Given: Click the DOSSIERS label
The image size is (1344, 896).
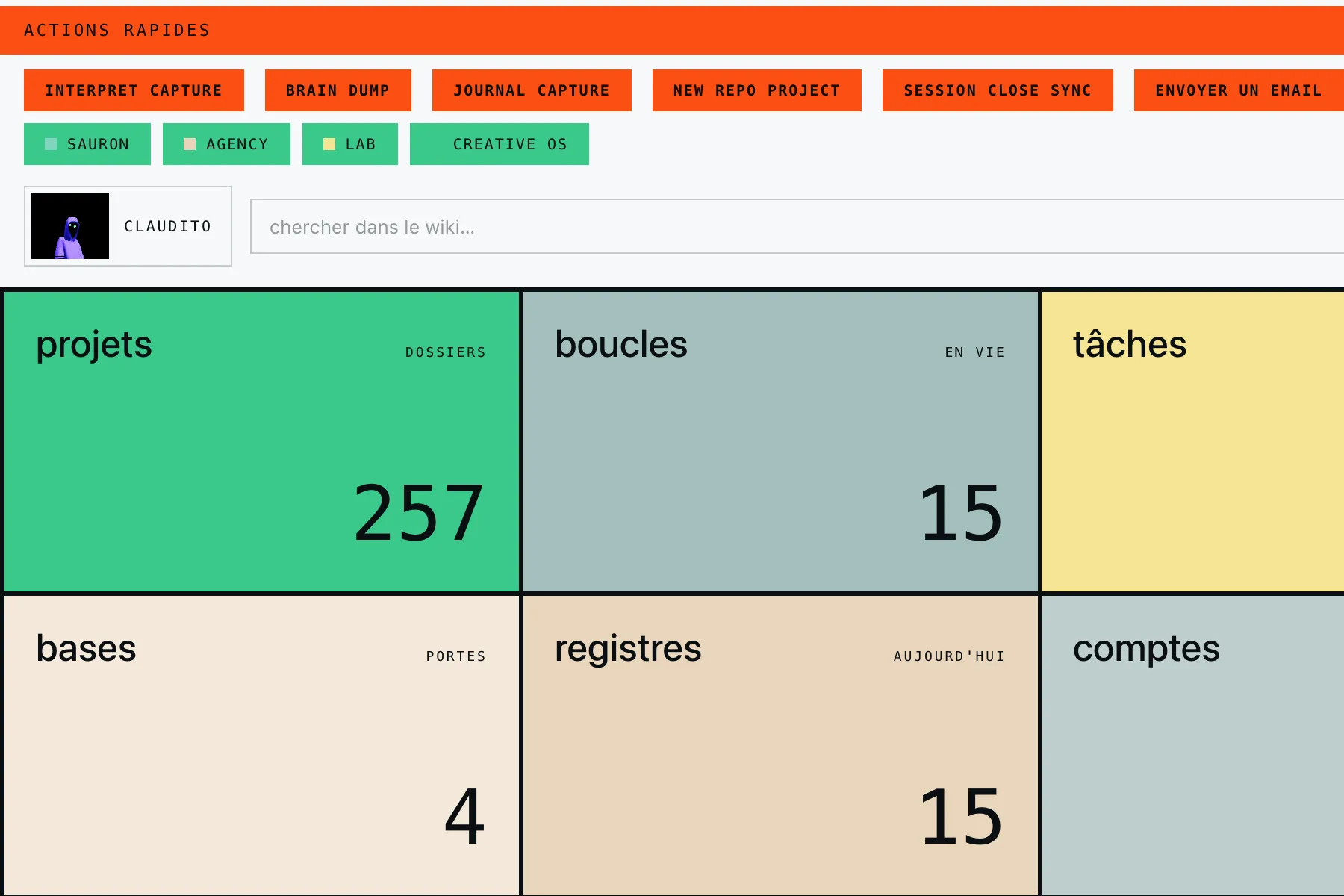Looking at the screenshot, I should [x=446, y=352].
